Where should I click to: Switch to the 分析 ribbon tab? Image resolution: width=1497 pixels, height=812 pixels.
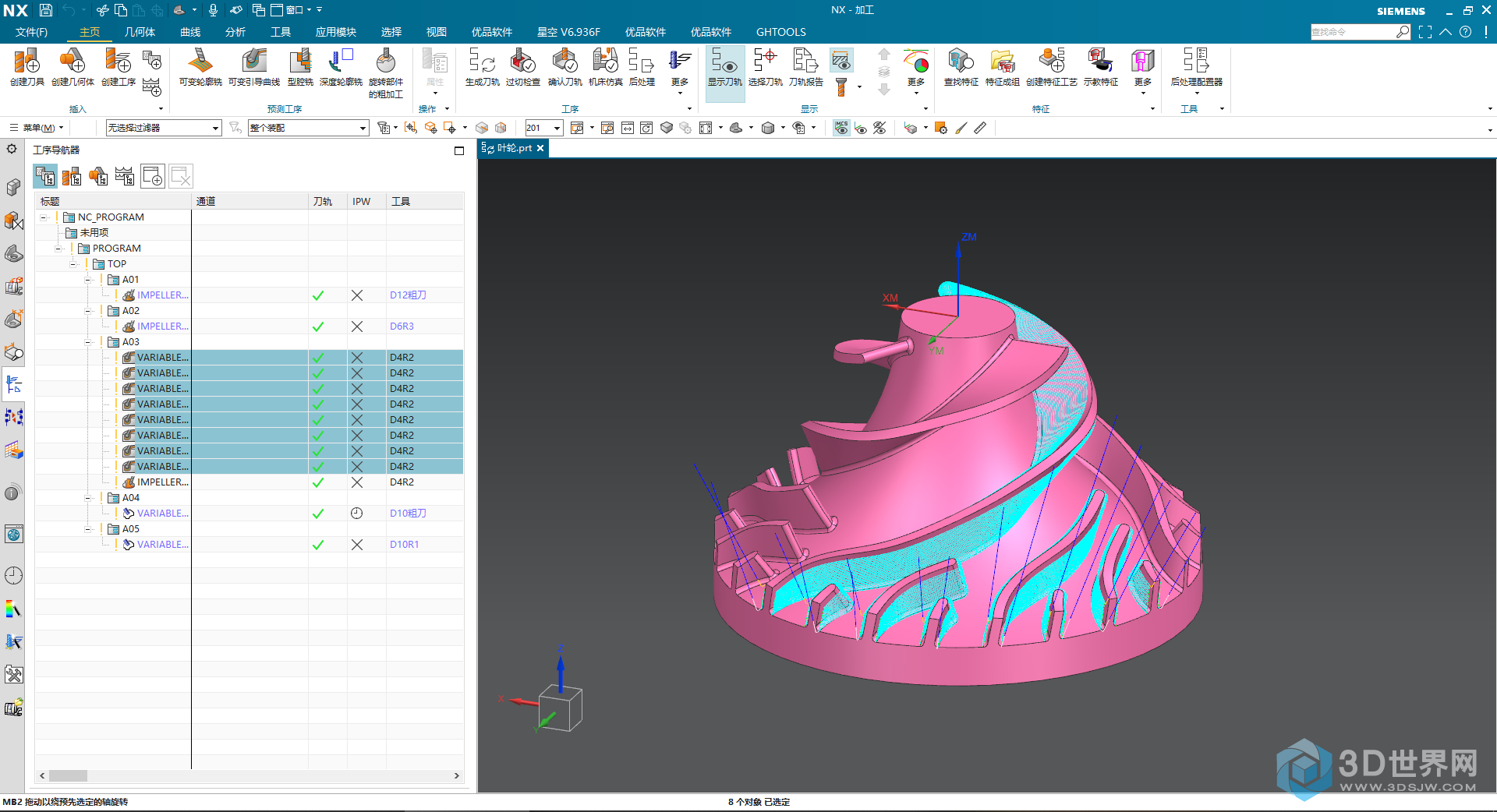pyautogui.click(x=235, y=32)
